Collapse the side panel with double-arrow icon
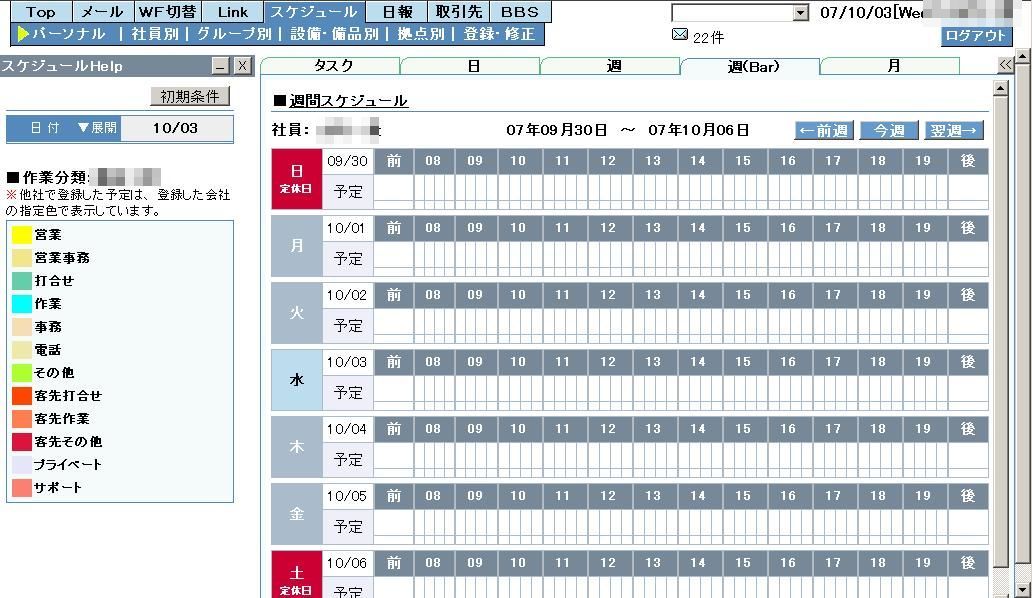This screenshot has width=1032, height=598. tap(1005, 64)
